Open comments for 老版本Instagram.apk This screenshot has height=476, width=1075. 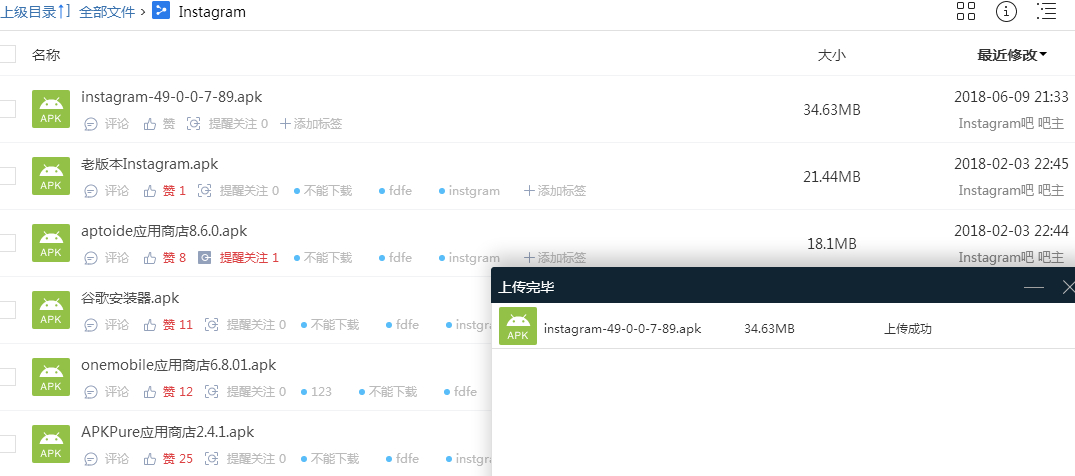pos(106,191)
